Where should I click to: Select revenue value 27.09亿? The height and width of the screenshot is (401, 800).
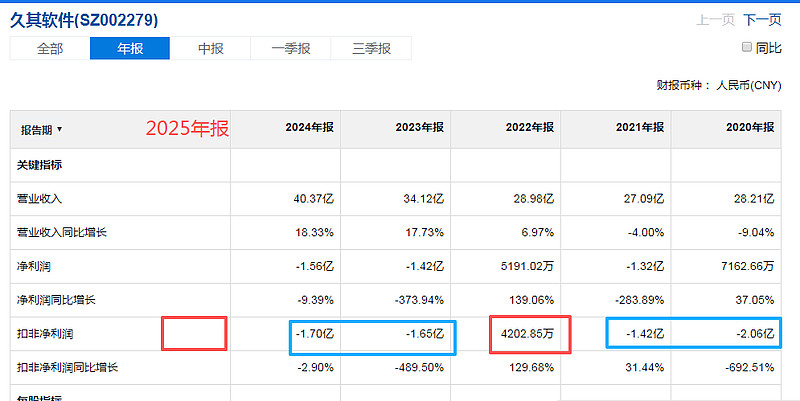coord(644,198)
